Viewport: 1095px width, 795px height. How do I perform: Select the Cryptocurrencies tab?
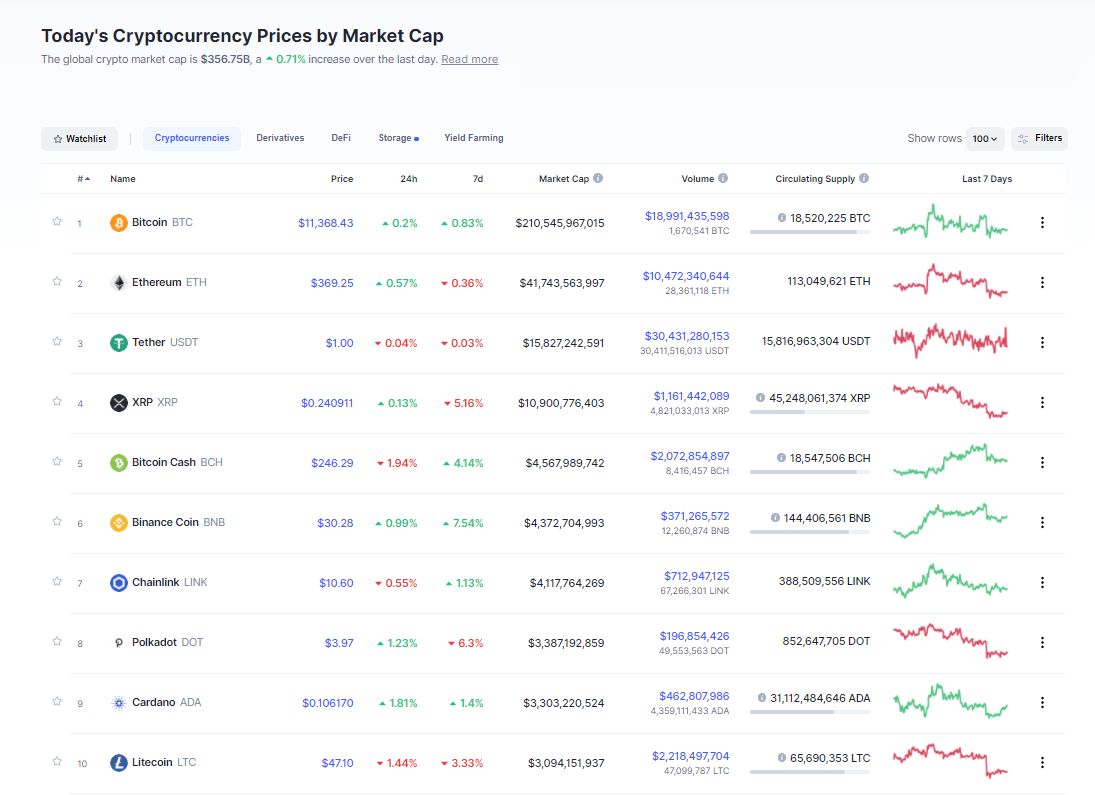coord(192,138)
